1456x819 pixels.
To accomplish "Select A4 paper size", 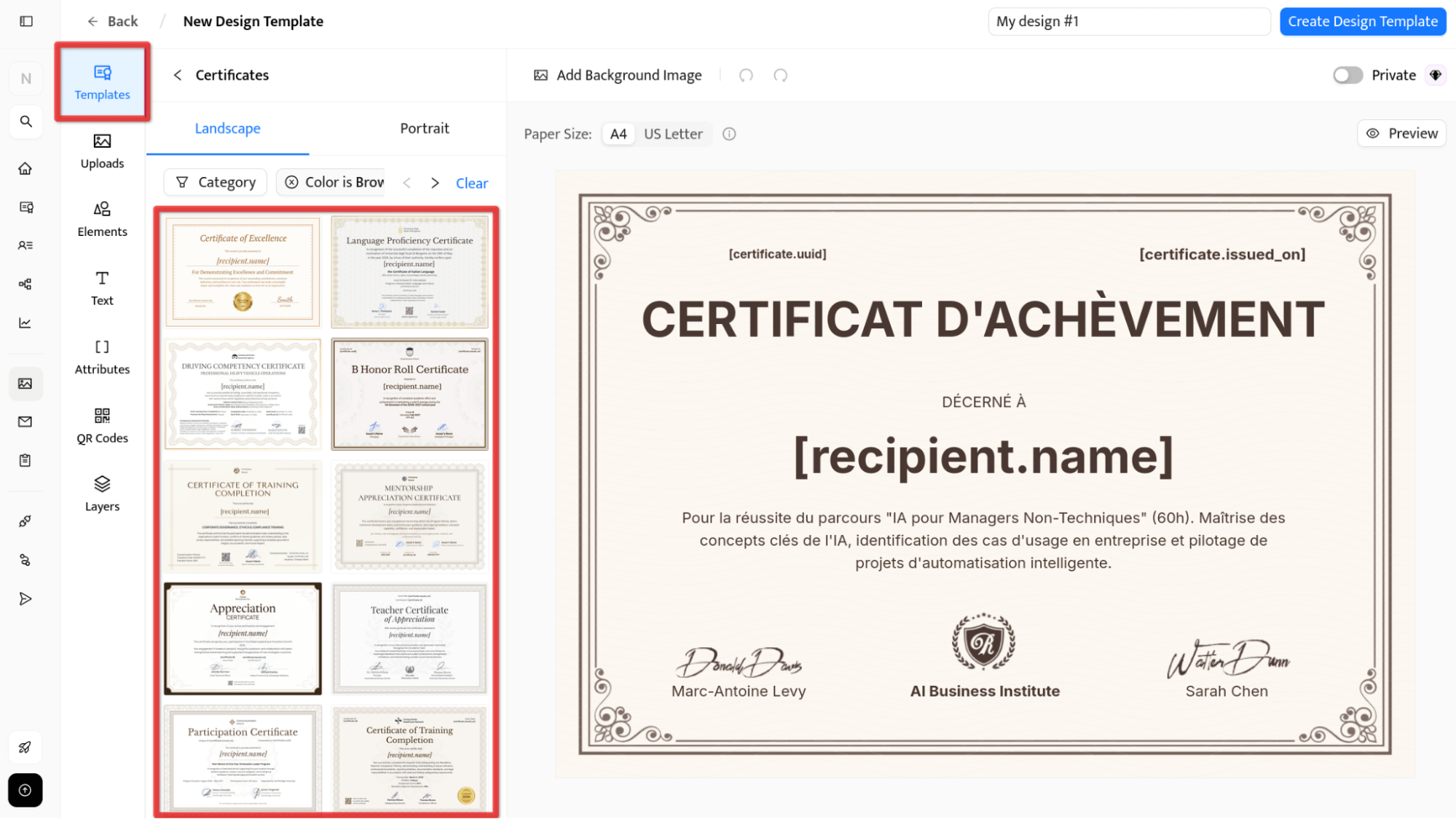I will (x=618, y=134).
